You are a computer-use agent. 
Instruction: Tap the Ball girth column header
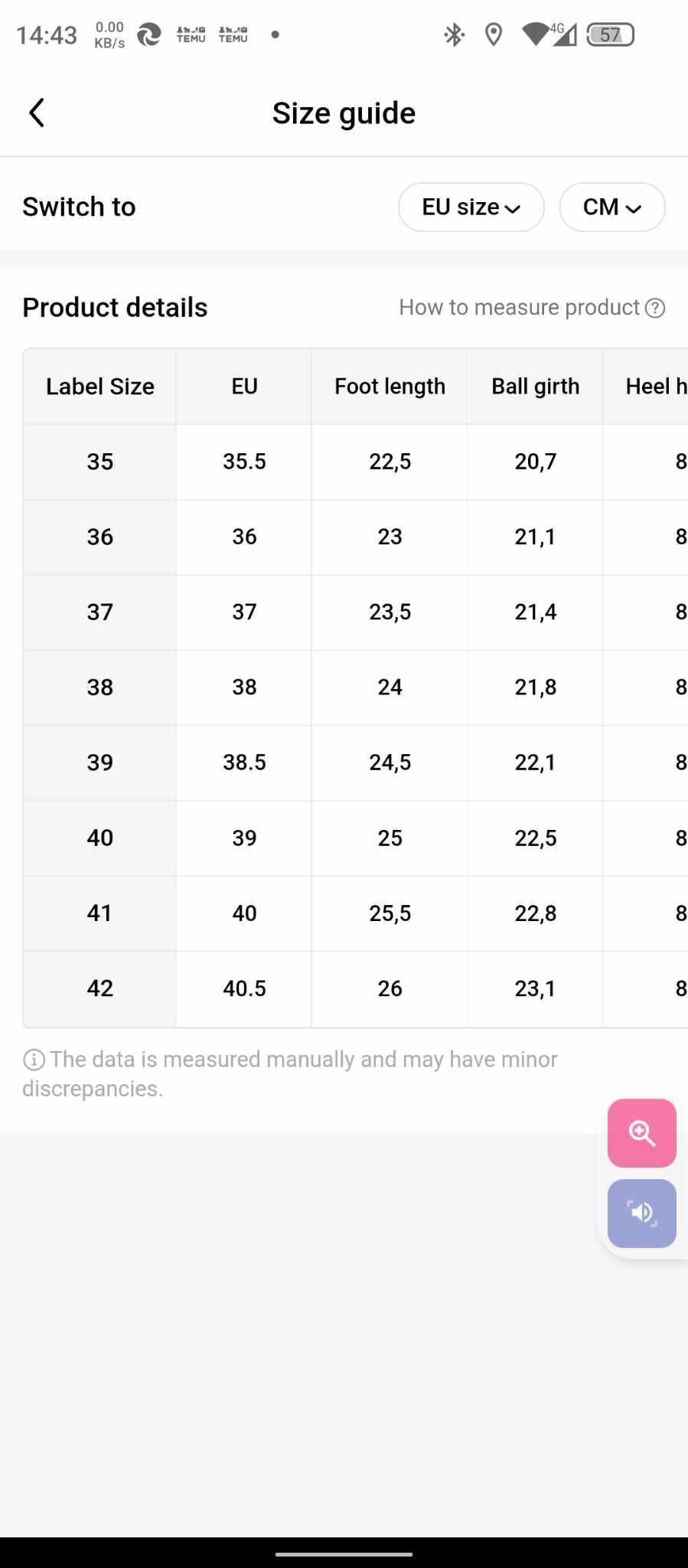(535, 387)
